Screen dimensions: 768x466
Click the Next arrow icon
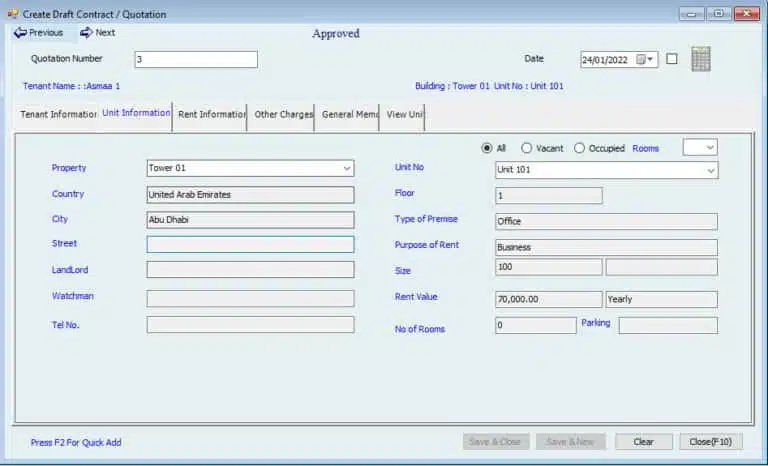86,33
